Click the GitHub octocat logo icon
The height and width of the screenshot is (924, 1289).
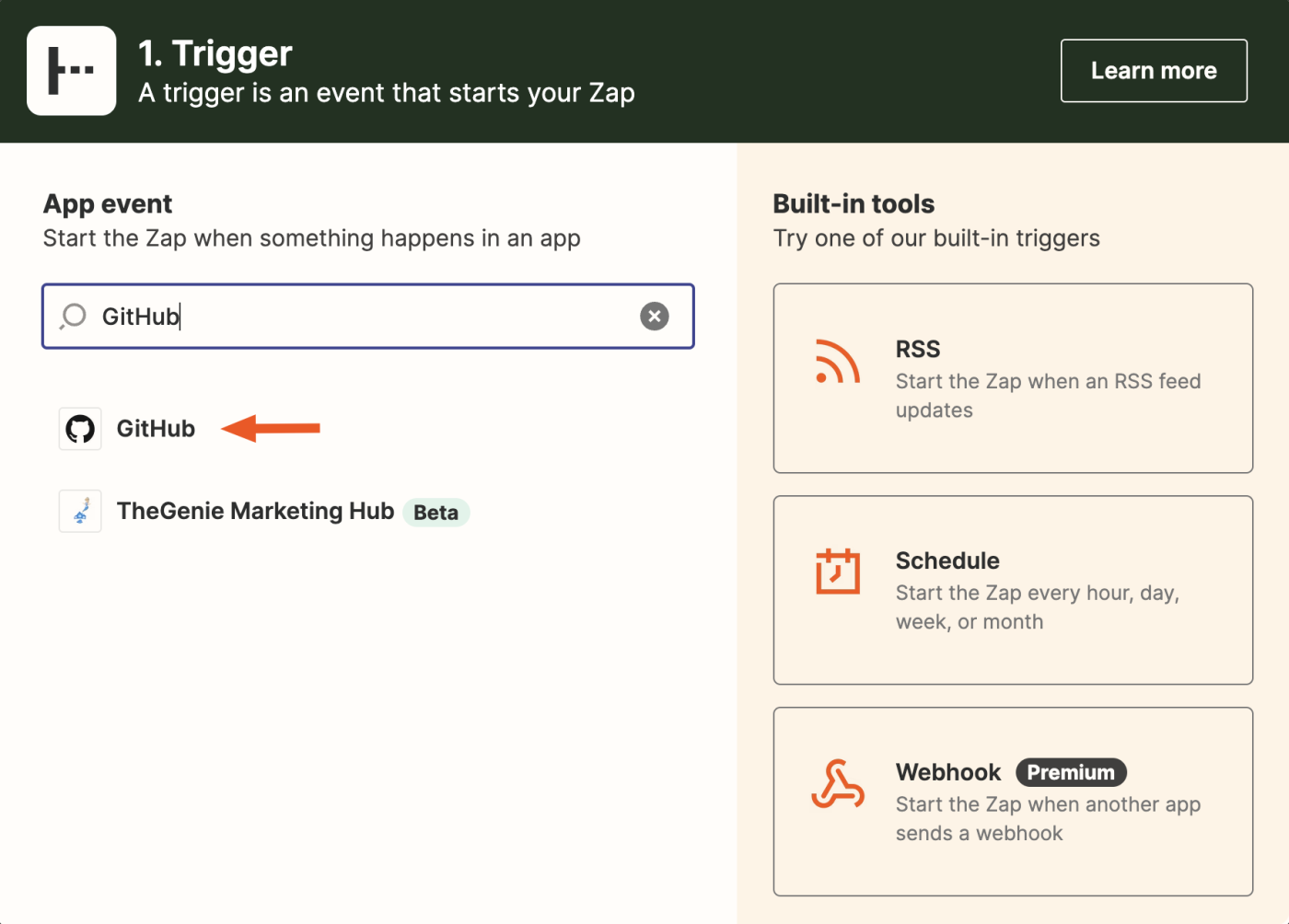pyautogui.click(x=80, y=429)
